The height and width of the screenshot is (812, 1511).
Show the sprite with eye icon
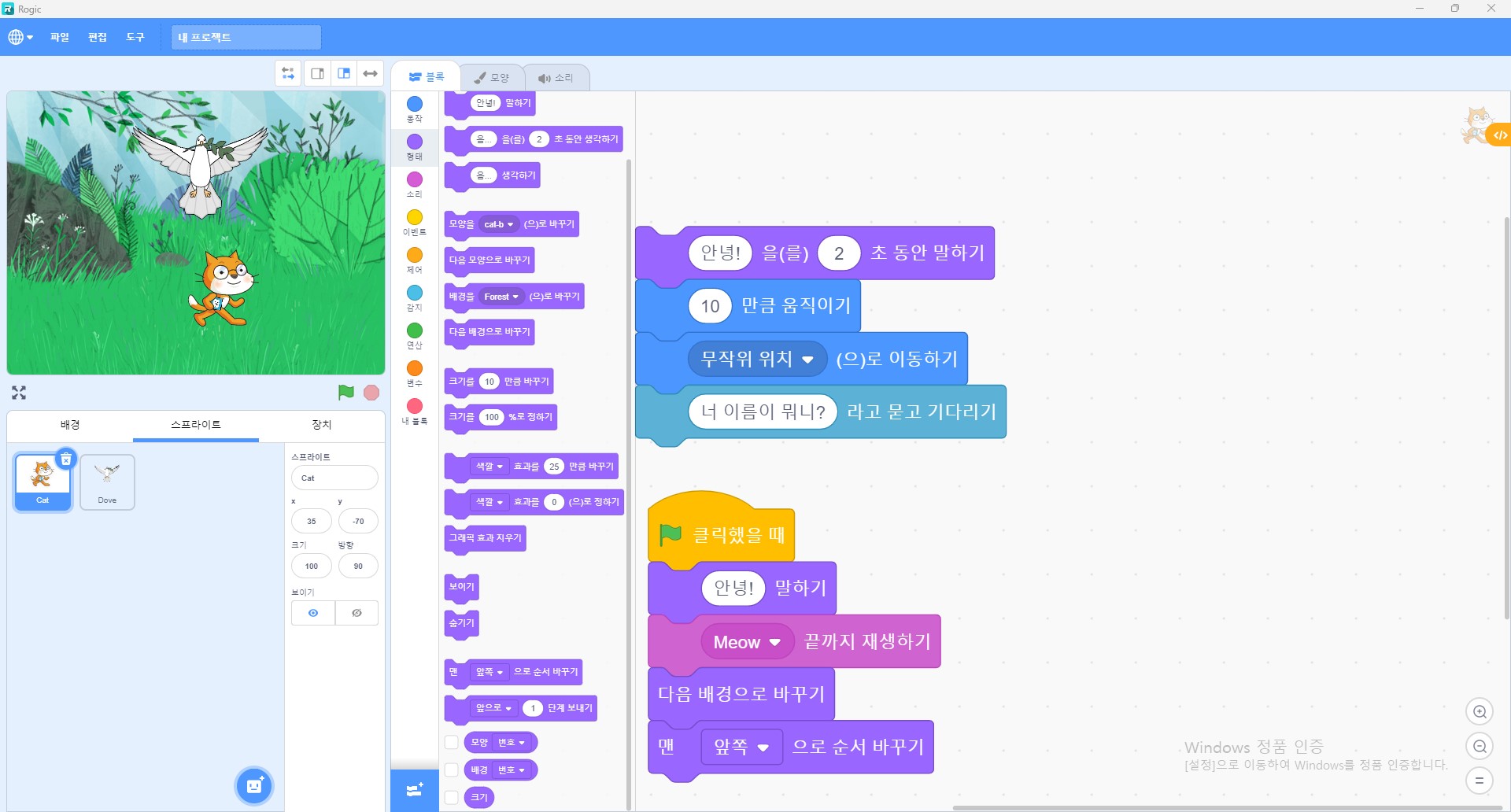[313, 613]
